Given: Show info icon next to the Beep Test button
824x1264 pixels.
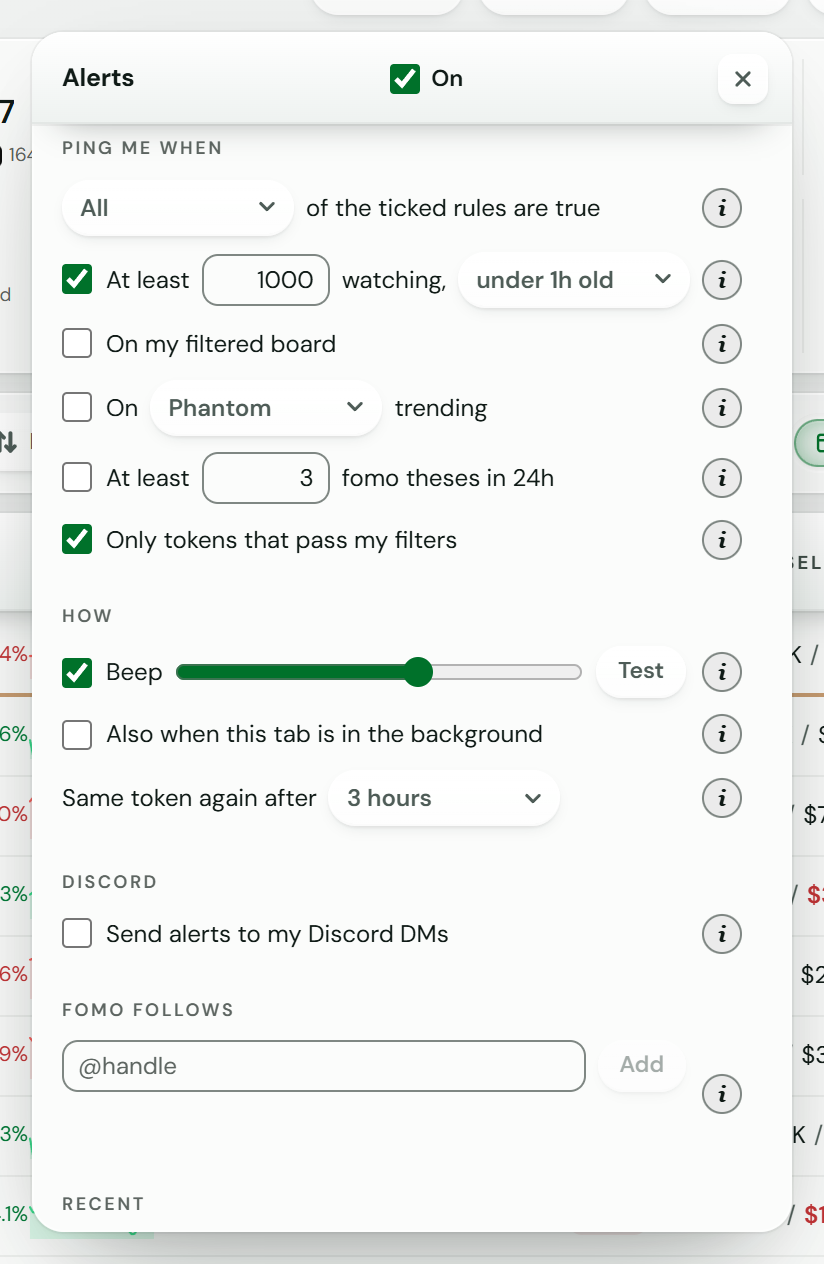Looking at the screenshot, I should click(x=722, y=672).
